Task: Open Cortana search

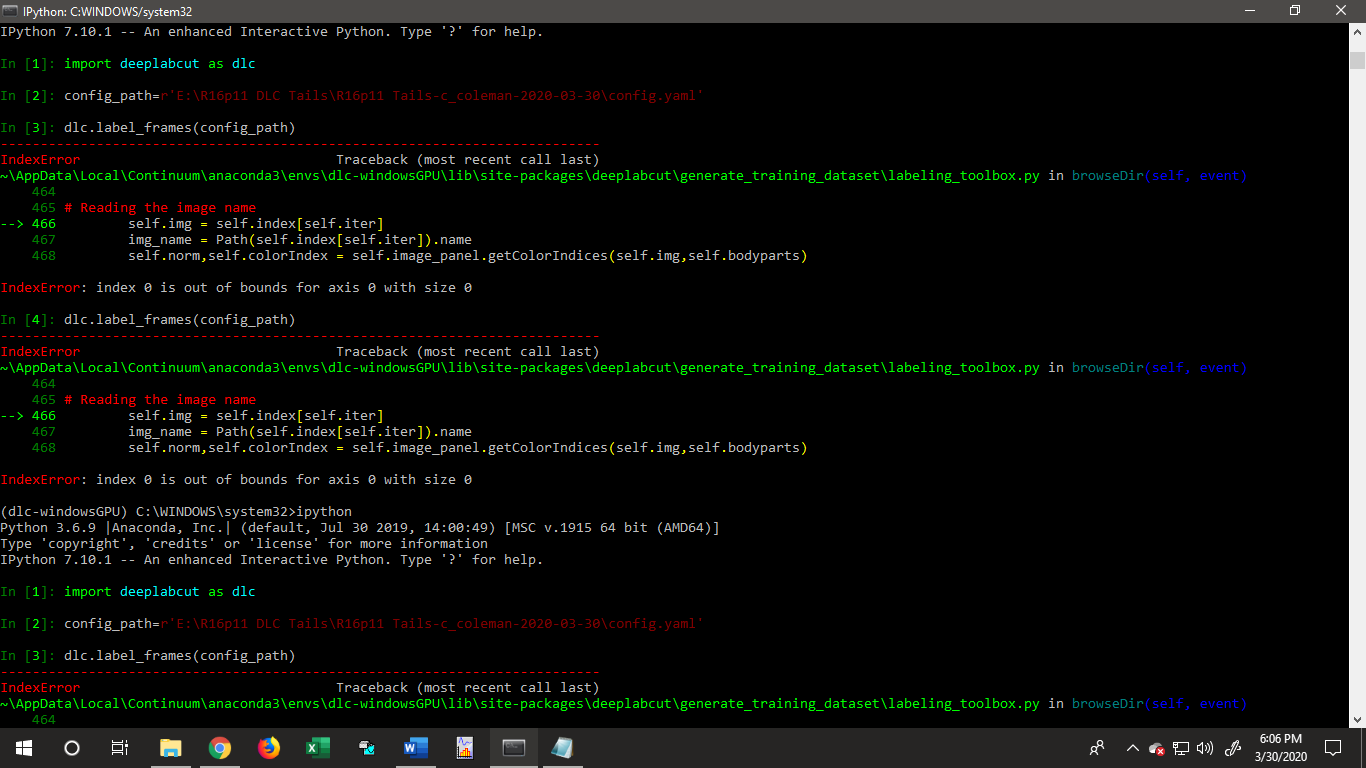Action: (70, 747)
